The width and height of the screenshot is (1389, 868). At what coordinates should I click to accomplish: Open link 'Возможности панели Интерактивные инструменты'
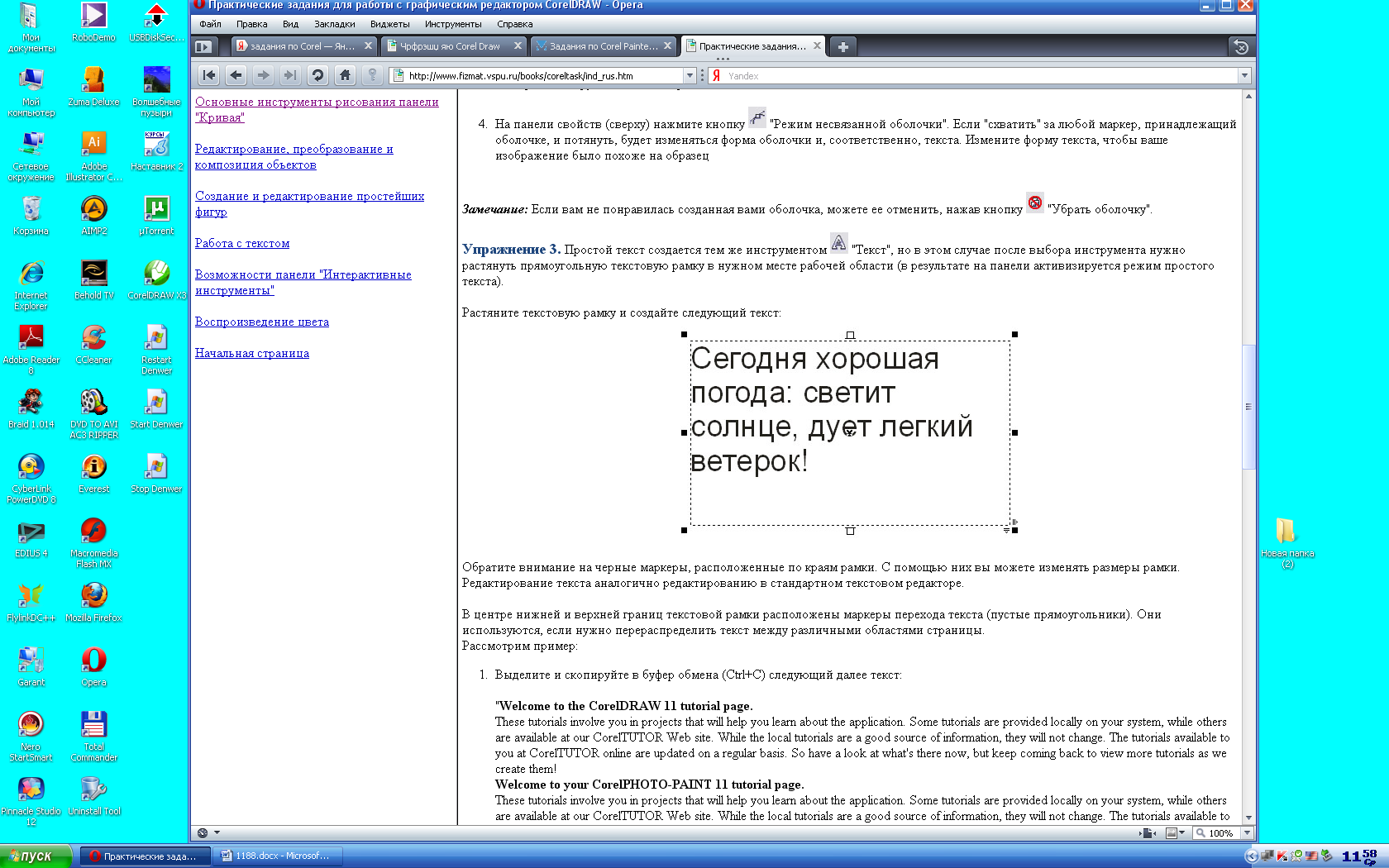303,283
